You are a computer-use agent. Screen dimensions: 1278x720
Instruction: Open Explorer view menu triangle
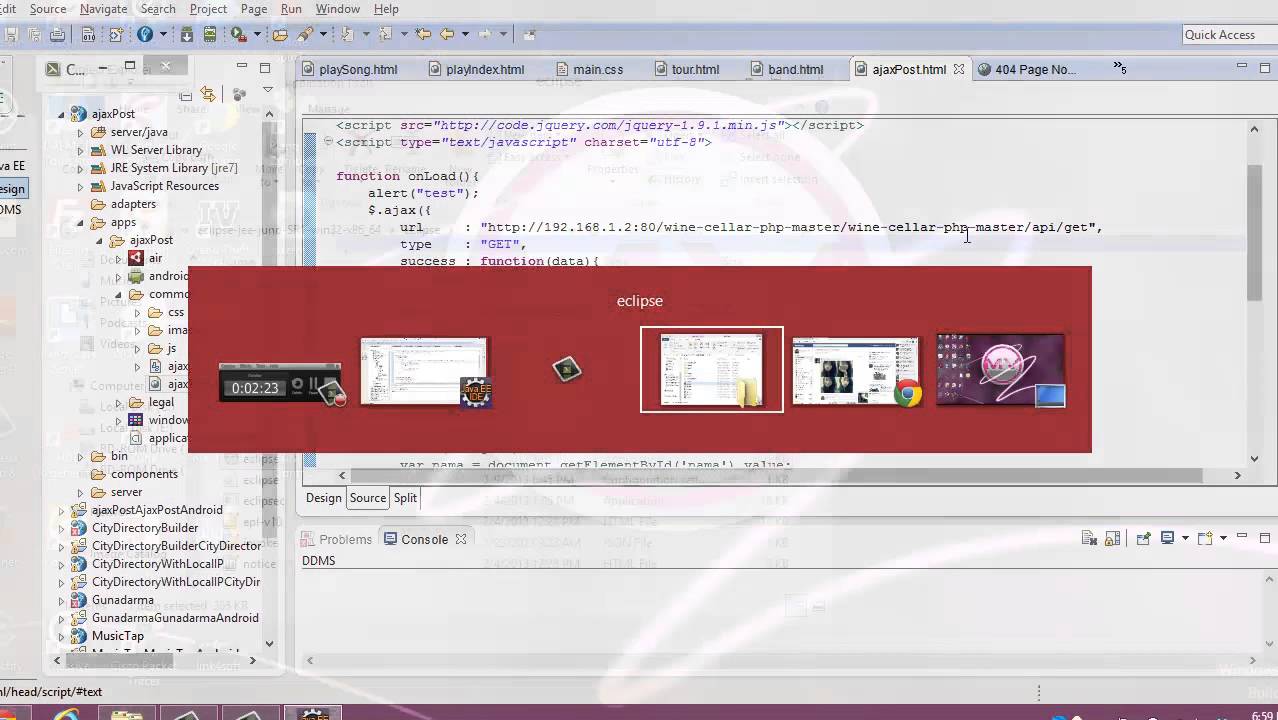coord(267,91)
